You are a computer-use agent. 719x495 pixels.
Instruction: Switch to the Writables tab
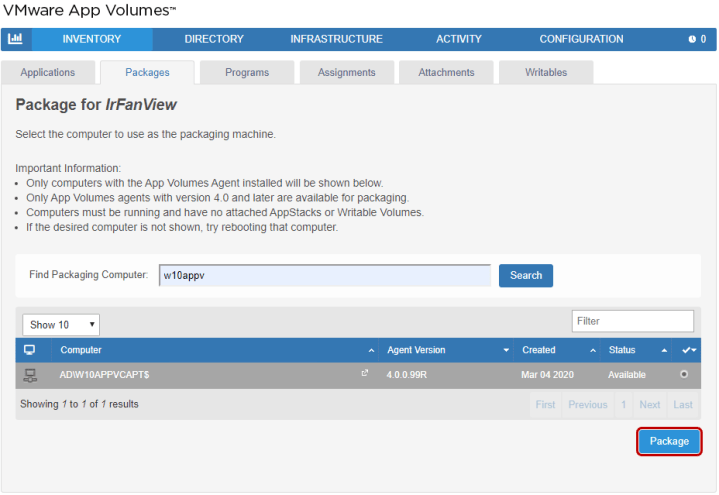coord(546,73)
